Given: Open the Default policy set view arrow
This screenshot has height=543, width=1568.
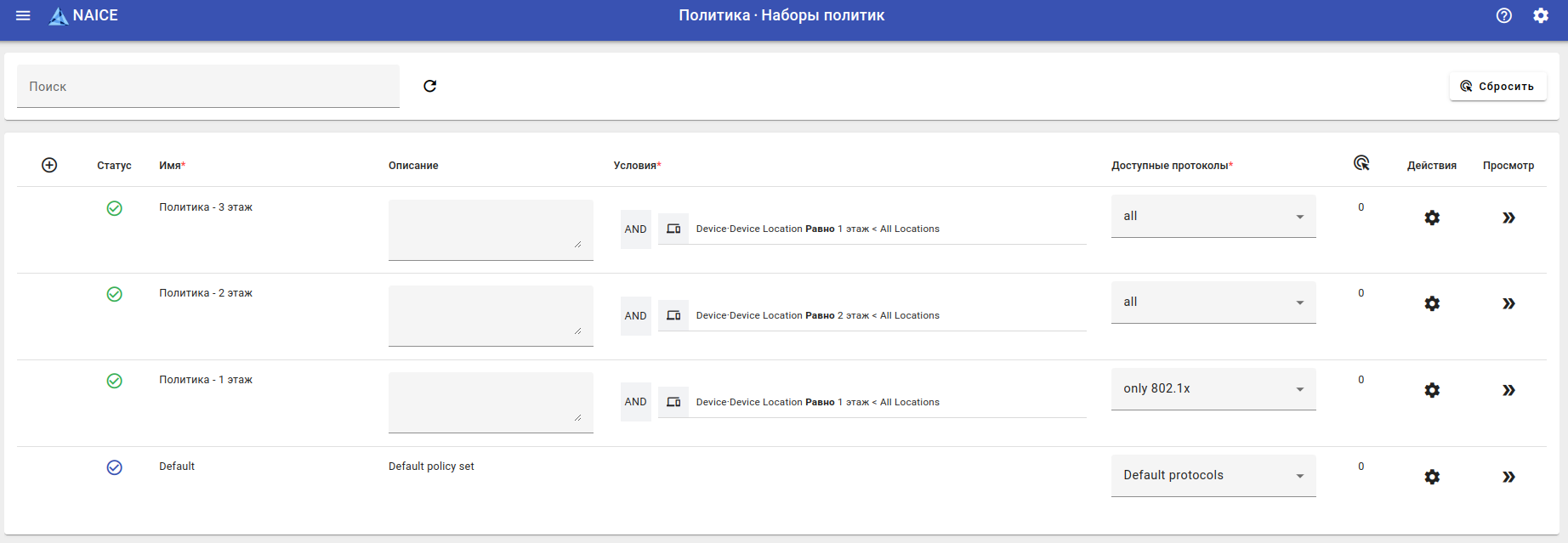Looking at the screenshot, I should [1508, 477].
